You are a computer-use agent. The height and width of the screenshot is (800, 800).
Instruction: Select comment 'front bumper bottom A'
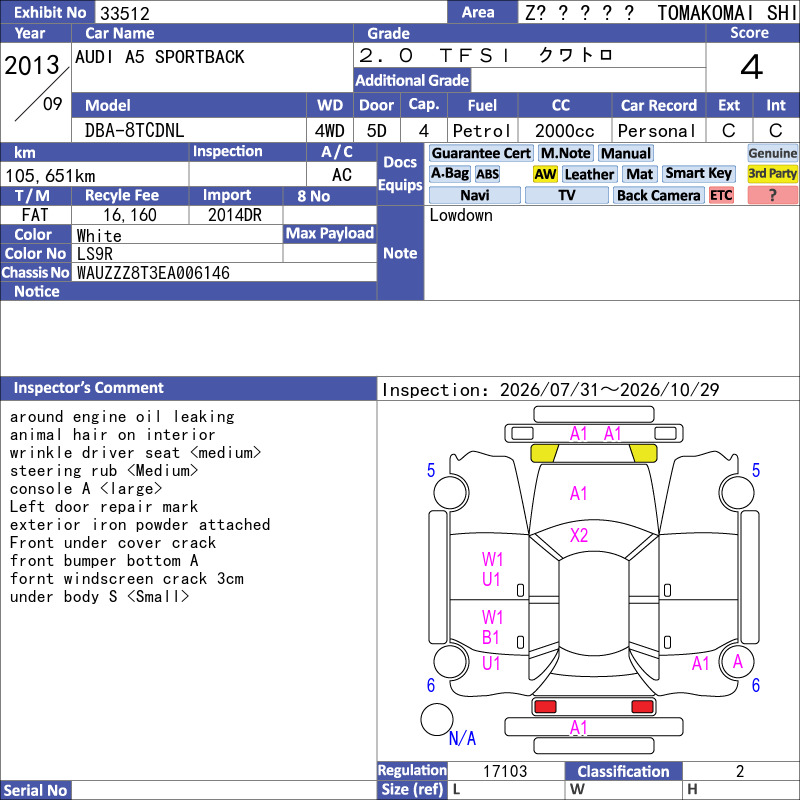104,561
